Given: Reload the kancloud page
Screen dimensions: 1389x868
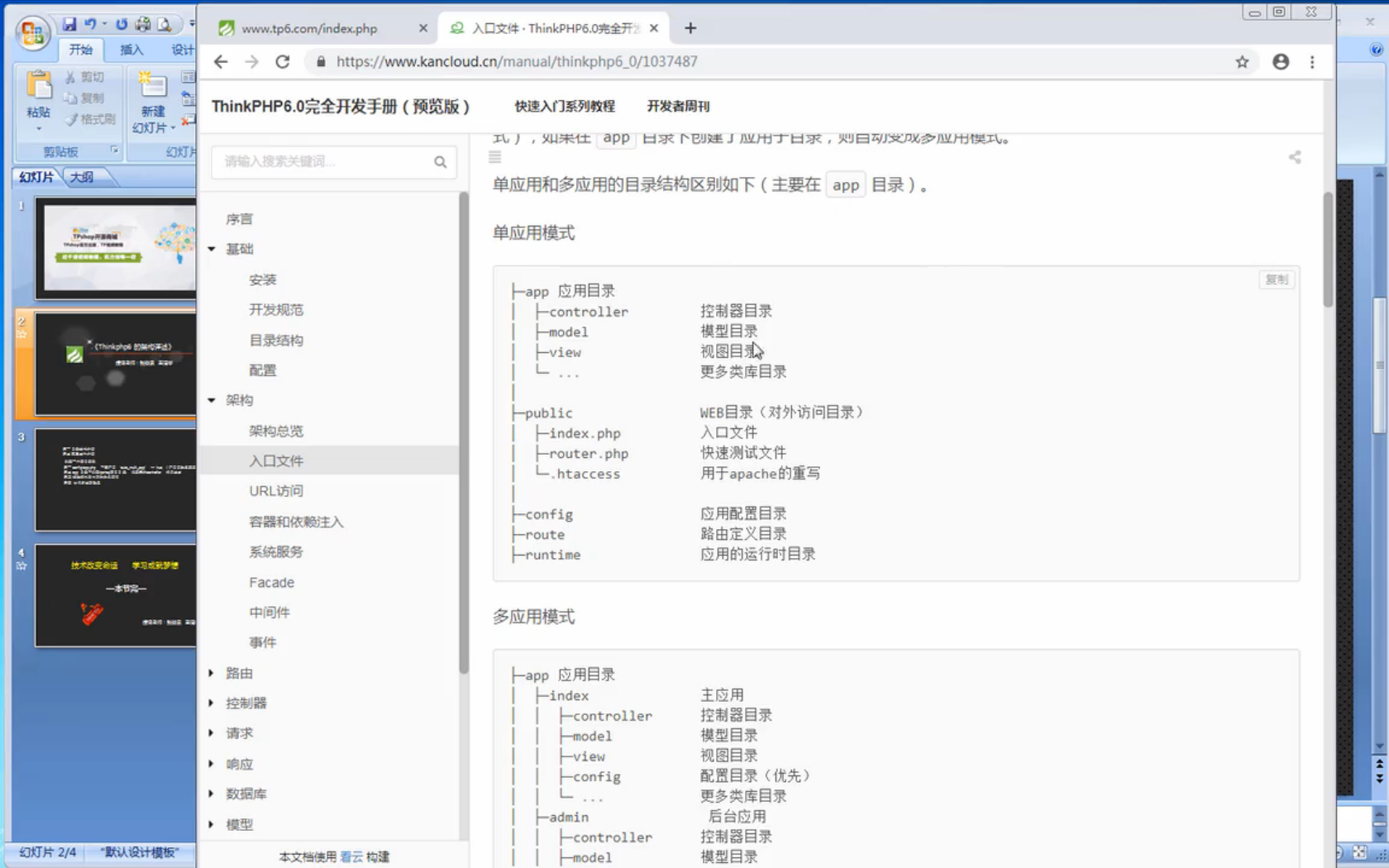Looking at the screenshot, I should (283, 61).
